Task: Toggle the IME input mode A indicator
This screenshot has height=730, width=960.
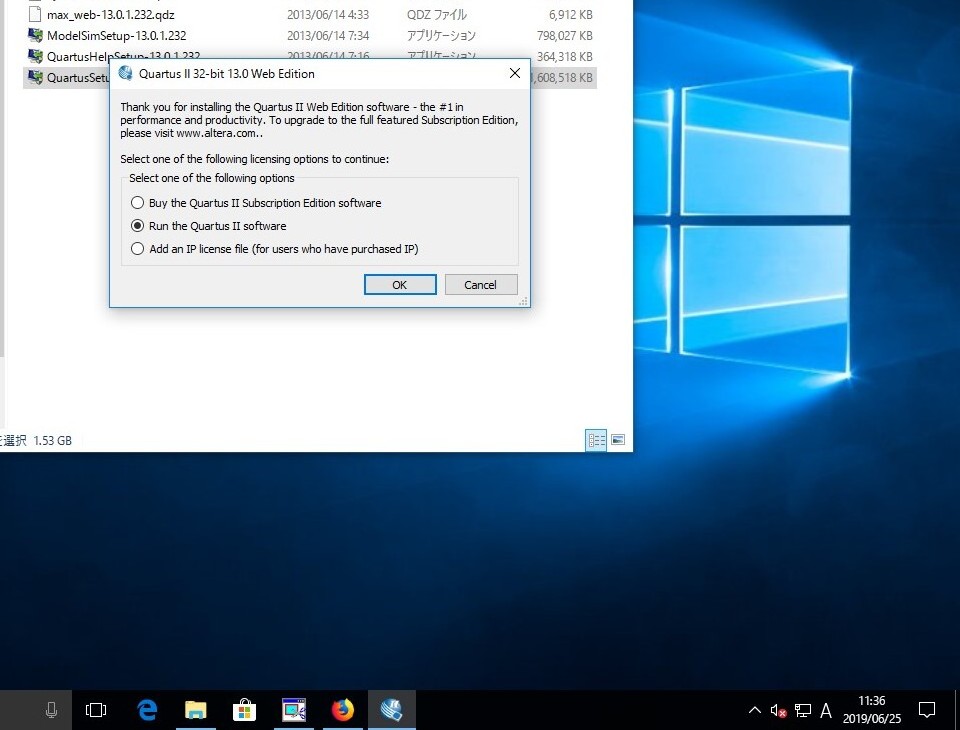Action: 826,710
